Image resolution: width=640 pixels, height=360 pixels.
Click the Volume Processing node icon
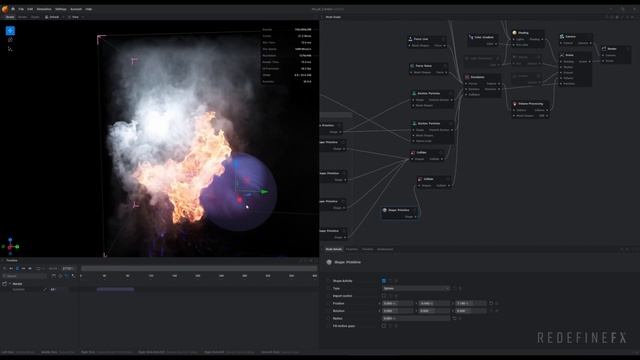(515, 104)
